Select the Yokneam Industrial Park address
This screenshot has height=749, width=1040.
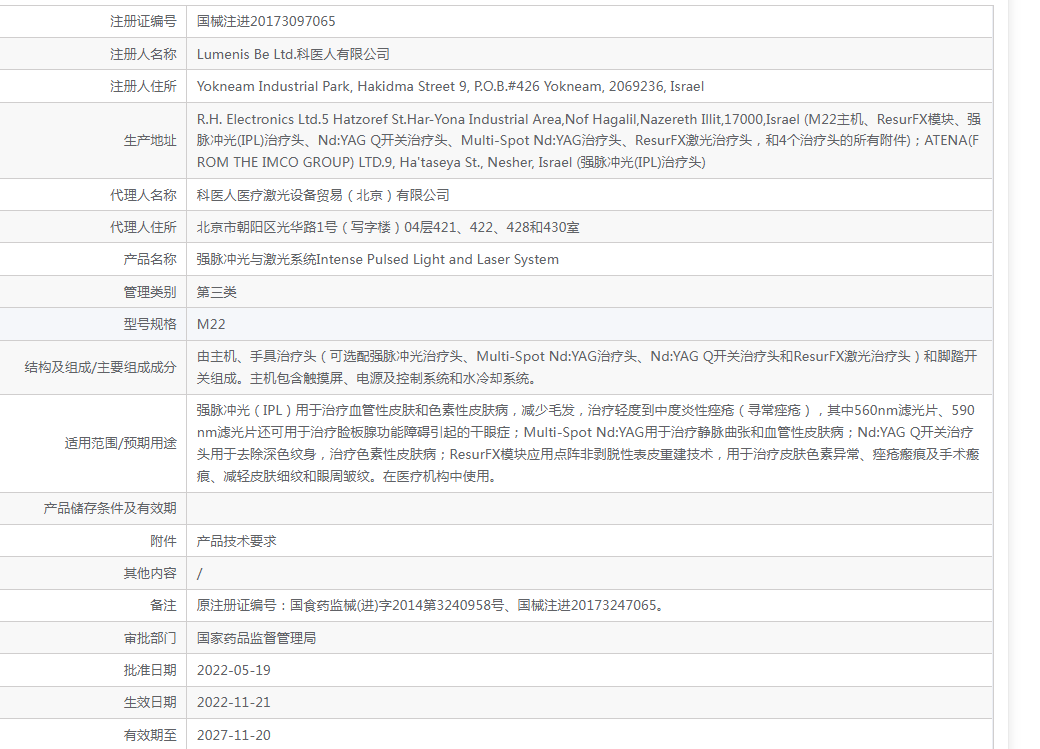pyautogui.click(x=450, y=86)
